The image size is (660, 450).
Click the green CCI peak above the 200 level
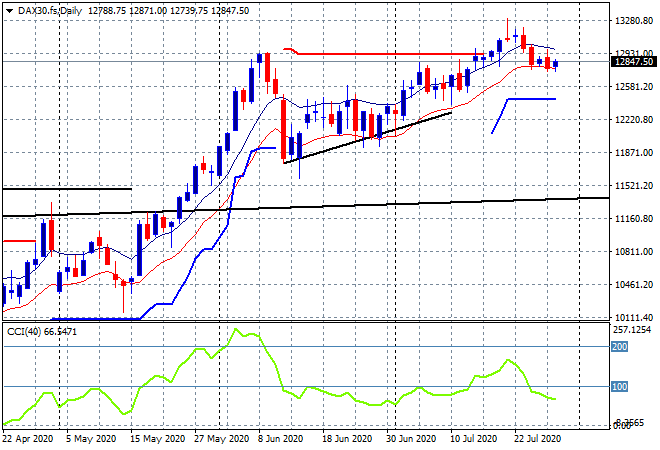pyautogui.click(x=235, y=329)
